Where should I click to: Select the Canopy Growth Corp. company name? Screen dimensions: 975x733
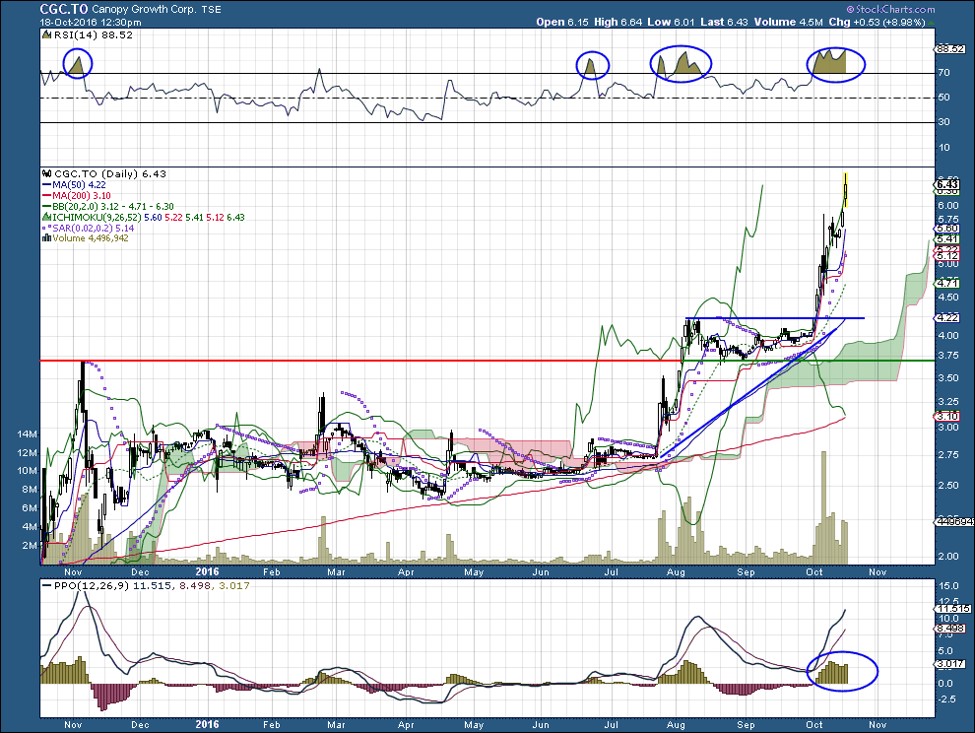click(144, 10)
